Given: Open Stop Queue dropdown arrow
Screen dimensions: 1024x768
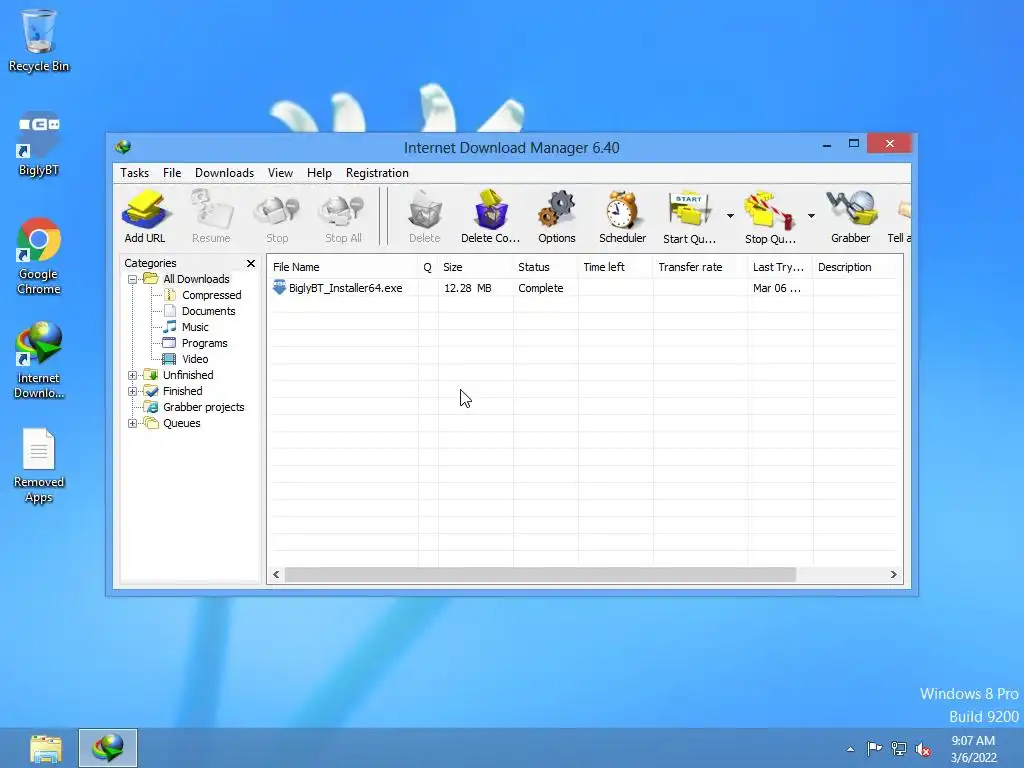Looking at the screenshot, I should [x=811, y=216].
